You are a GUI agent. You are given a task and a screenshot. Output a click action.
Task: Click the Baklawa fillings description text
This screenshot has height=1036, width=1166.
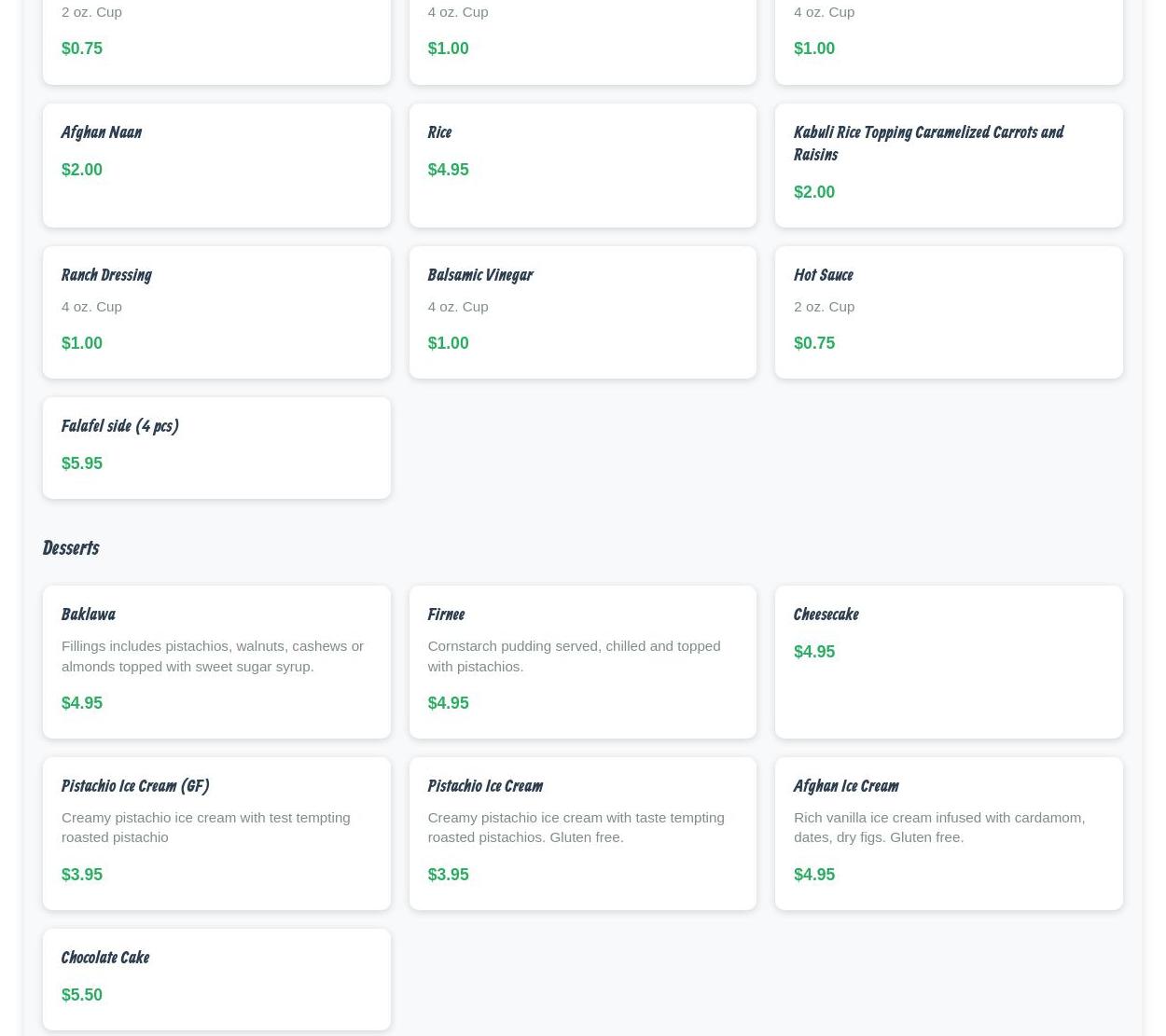coord(212,656)
